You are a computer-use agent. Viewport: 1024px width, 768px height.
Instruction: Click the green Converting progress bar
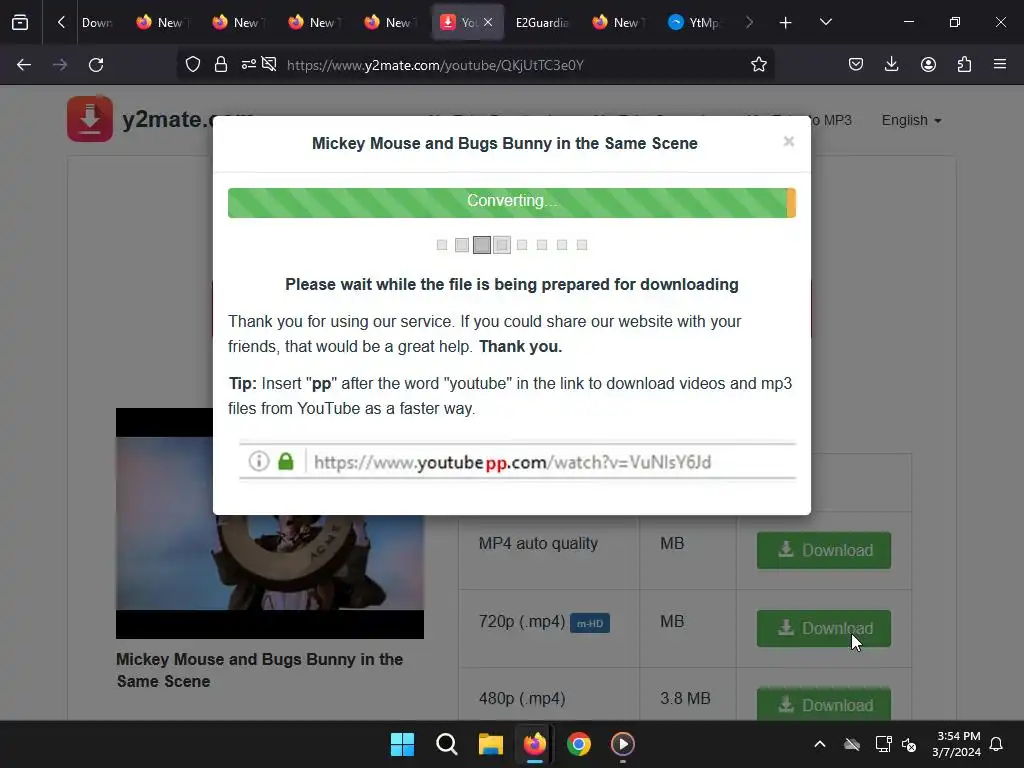[511, 202]
